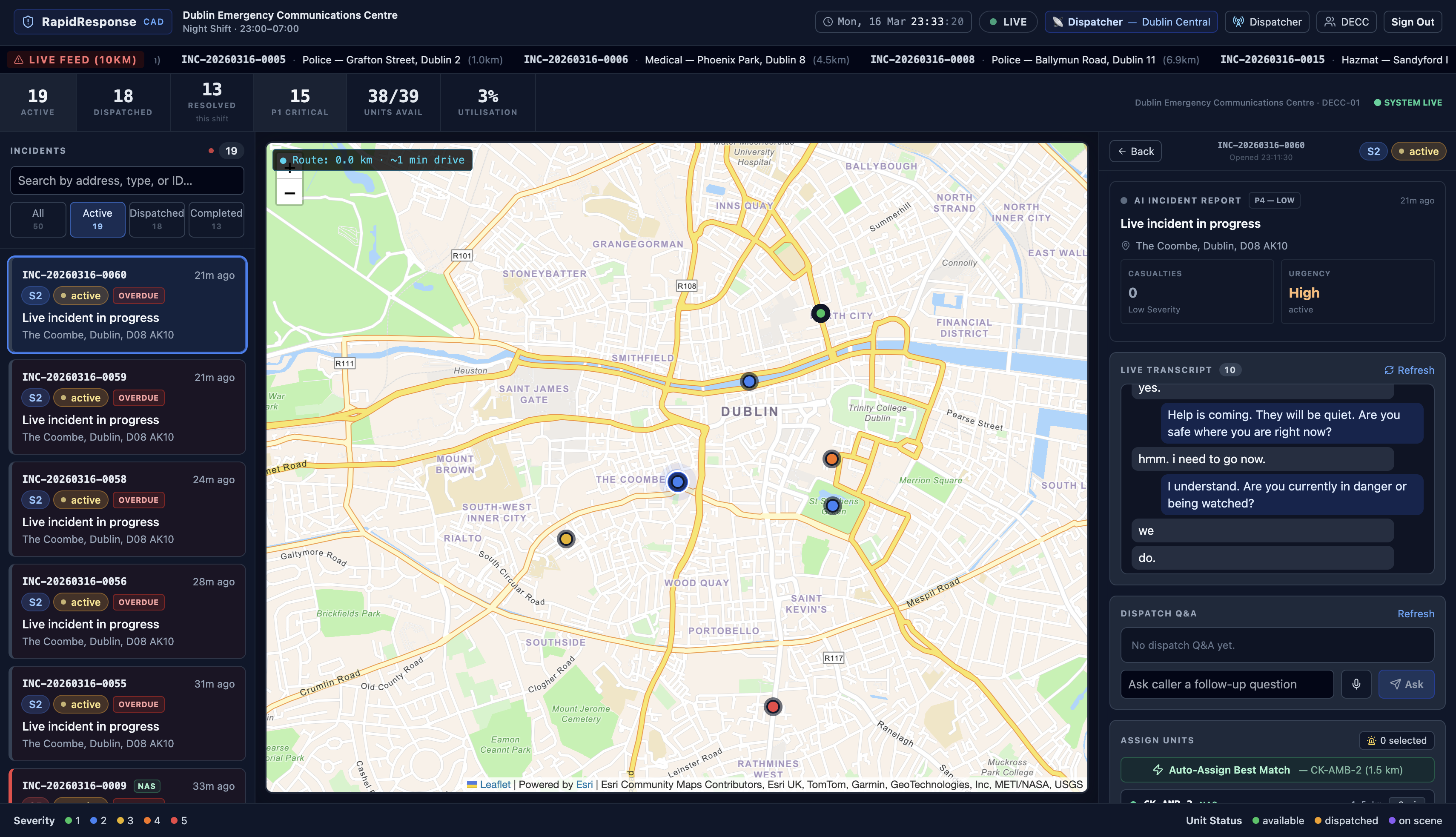
Task: Click the Severity 5 red legend dot
Action: click(x=174, y=820)
